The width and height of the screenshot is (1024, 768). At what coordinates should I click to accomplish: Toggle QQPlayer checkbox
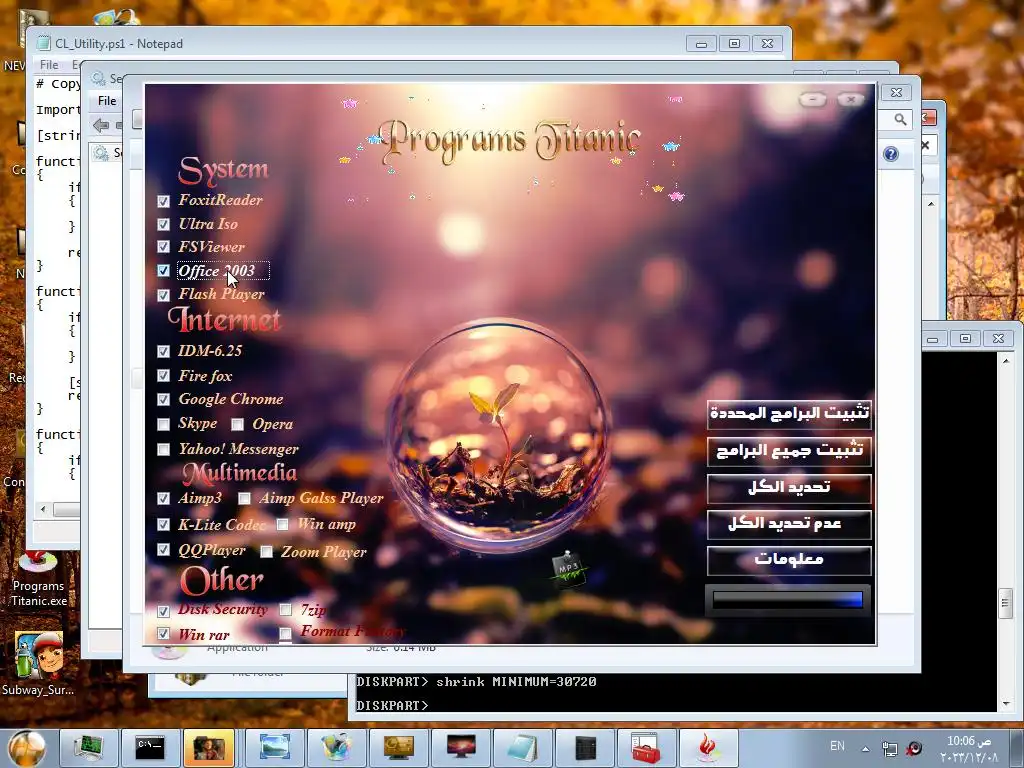(x=163, y=550)
